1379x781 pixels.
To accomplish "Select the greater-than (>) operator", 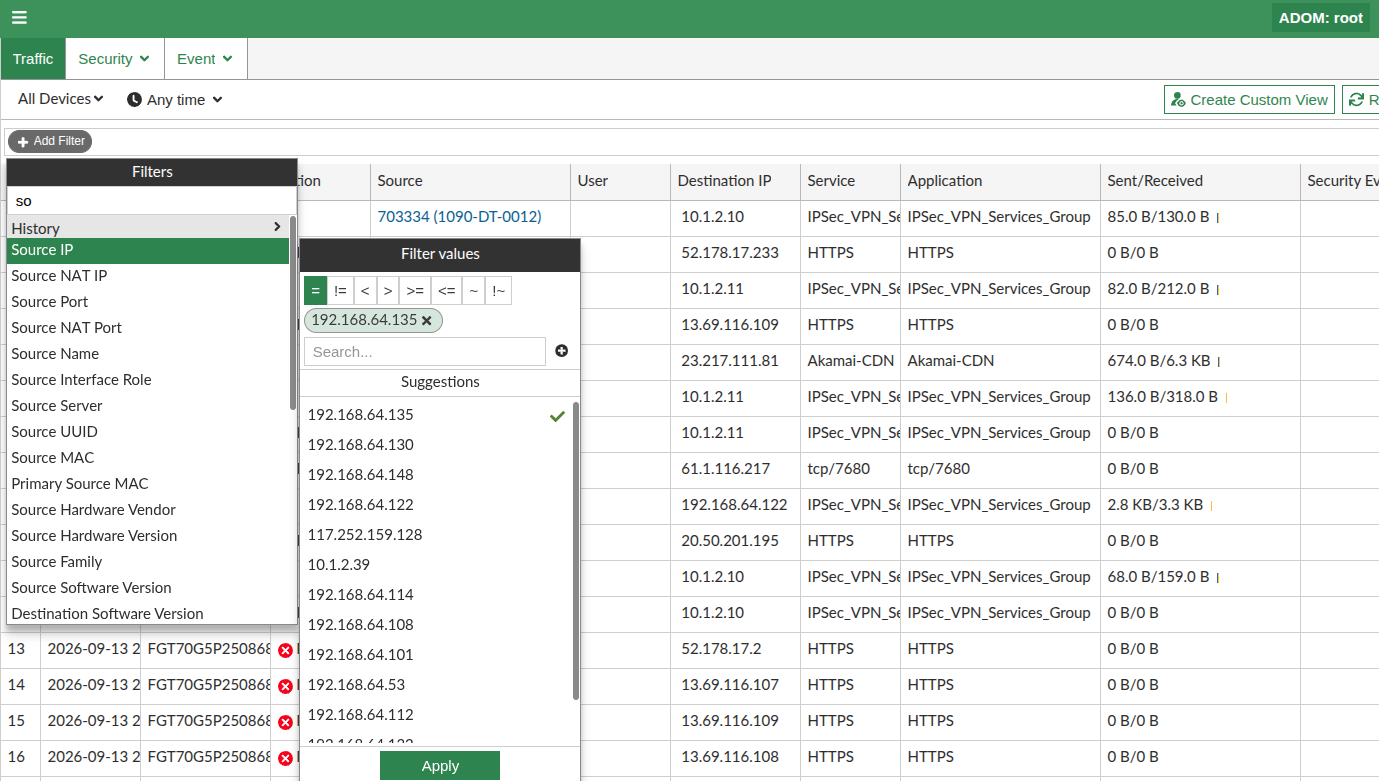I will coord(388,290).
